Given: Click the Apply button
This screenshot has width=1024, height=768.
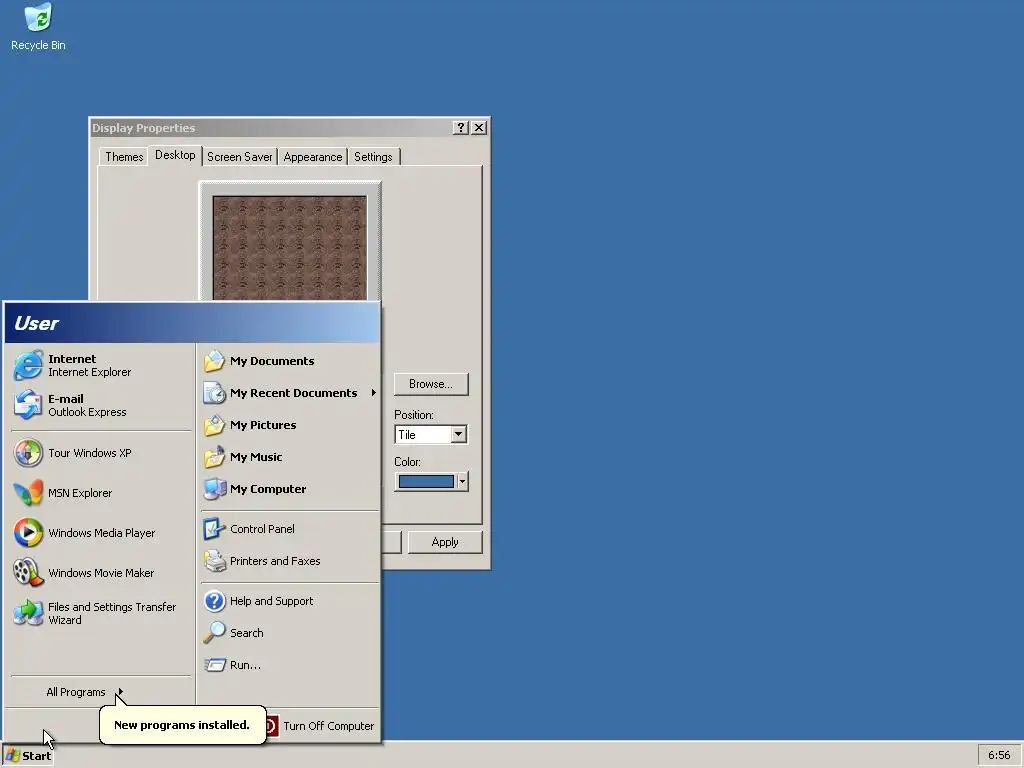Looking at the screenshot, I should pyautogui.click(x=445, y=542).
